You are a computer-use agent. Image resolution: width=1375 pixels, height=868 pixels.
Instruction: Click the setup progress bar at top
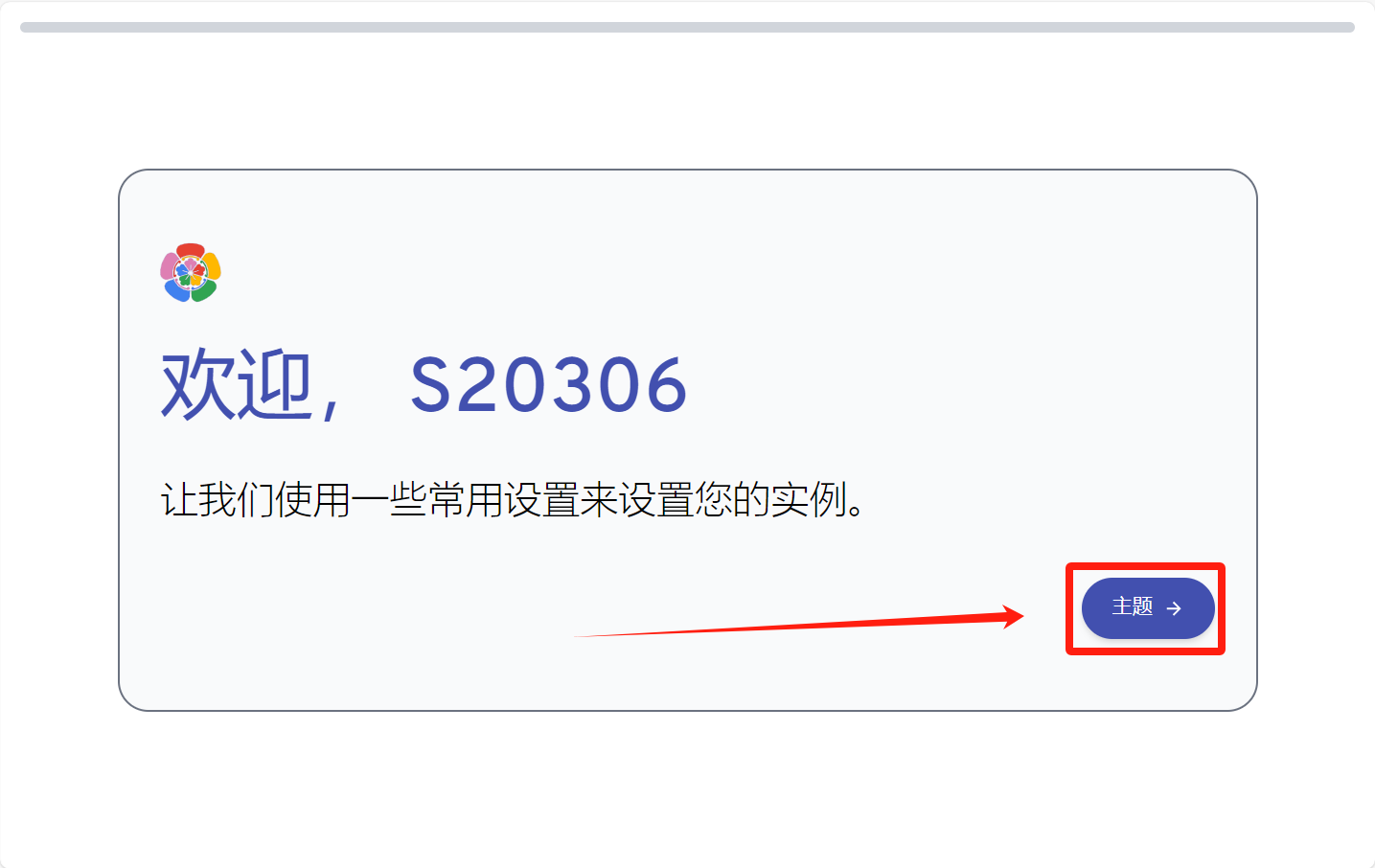[x=687, y=27]
